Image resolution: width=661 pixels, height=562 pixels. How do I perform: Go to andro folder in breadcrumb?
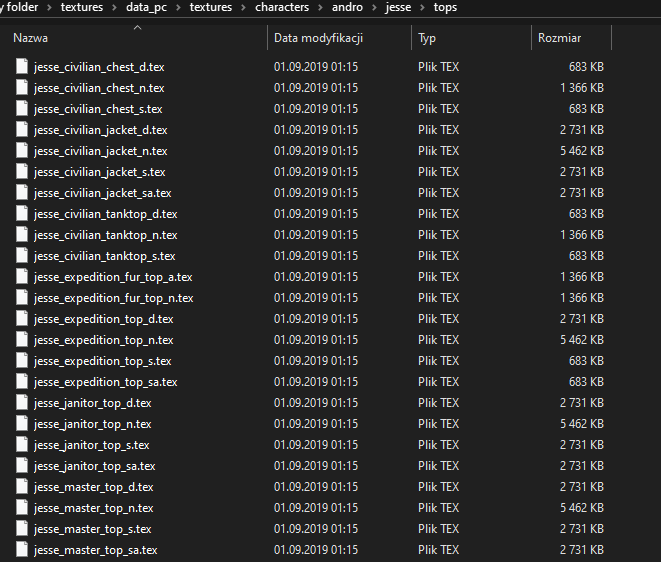tap(347, 7)
